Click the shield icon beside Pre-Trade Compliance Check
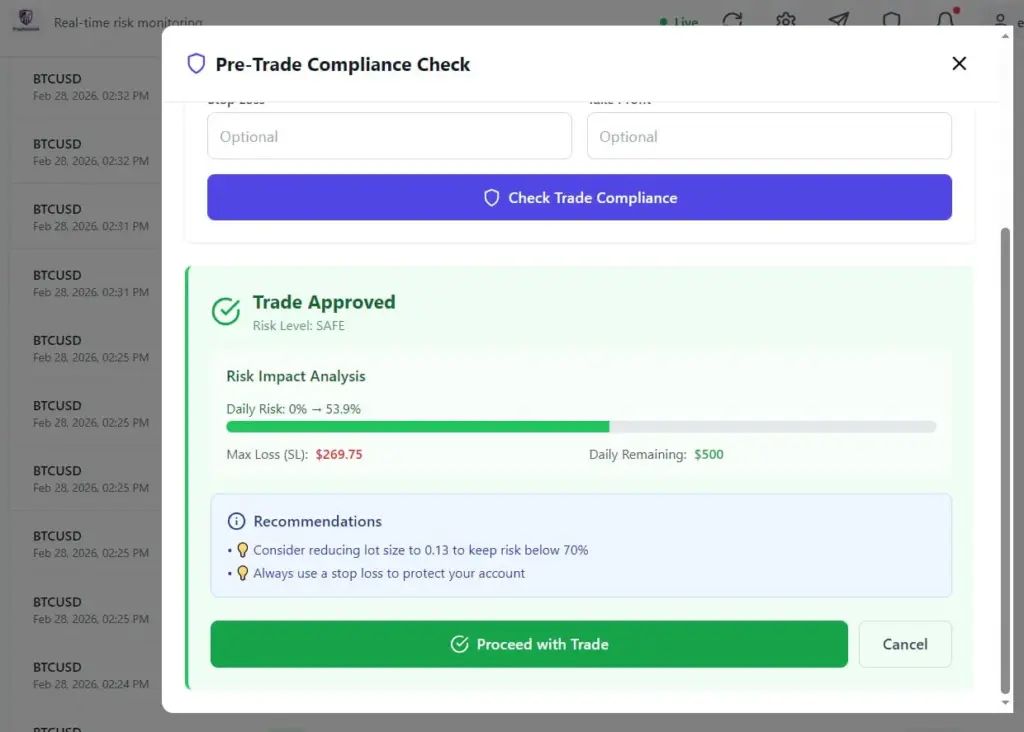This screenshot has width=1024, height=732. 196,63
